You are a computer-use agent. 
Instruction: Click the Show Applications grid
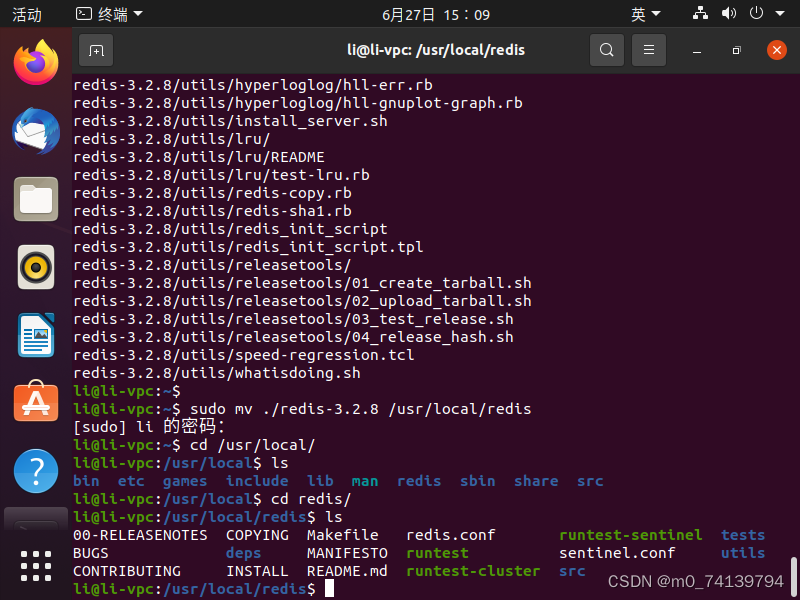pos(35,565)
